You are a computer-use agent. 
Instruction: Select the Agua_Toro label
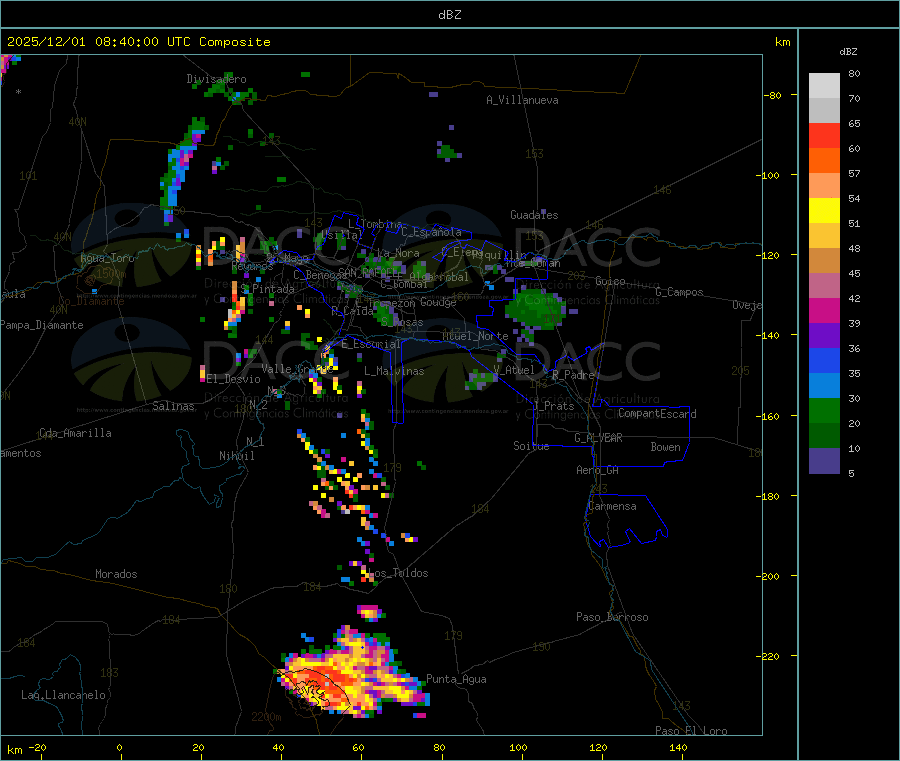[x=107, y=258]
